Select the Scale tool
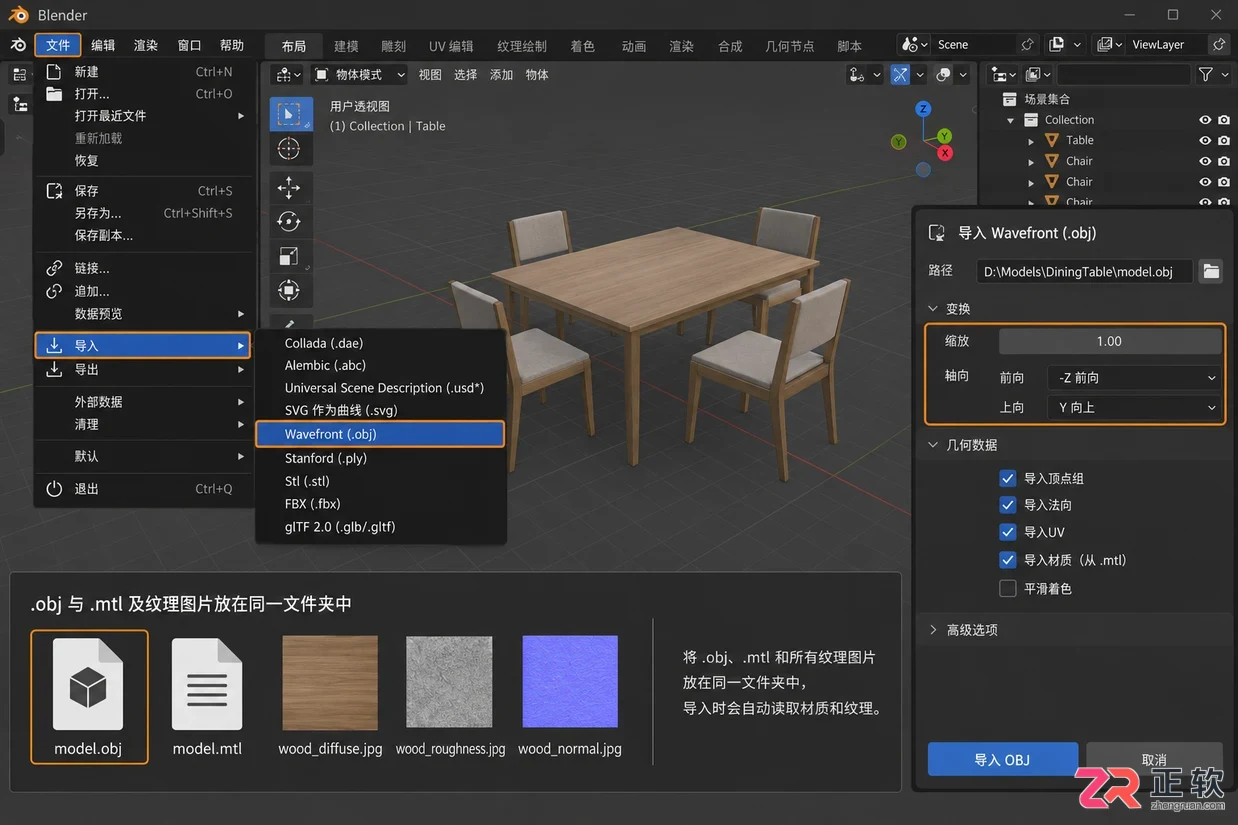This screenshot has width=1238, height=825. tap(290, 256)
